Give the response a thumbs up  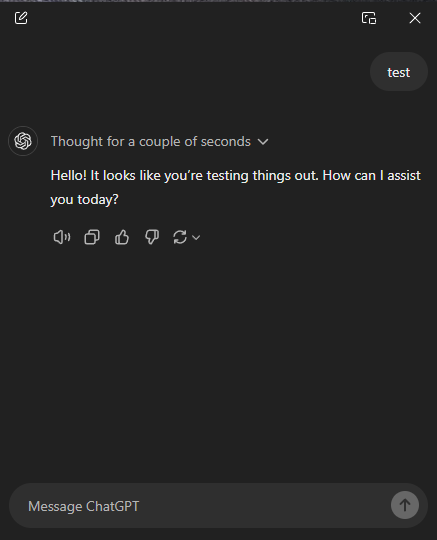click(122, 237)
